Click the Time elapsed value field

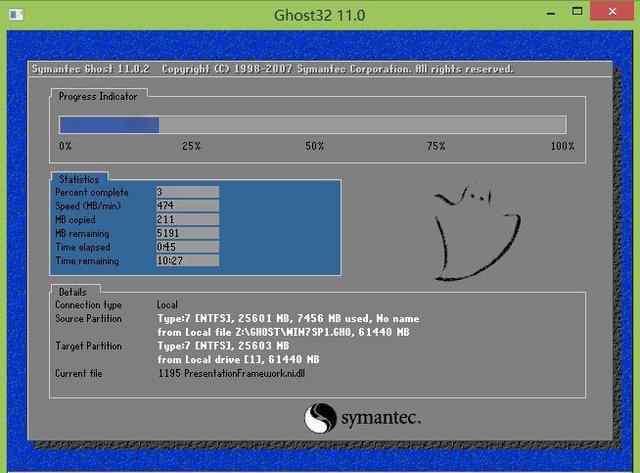[x=187, y=247]
